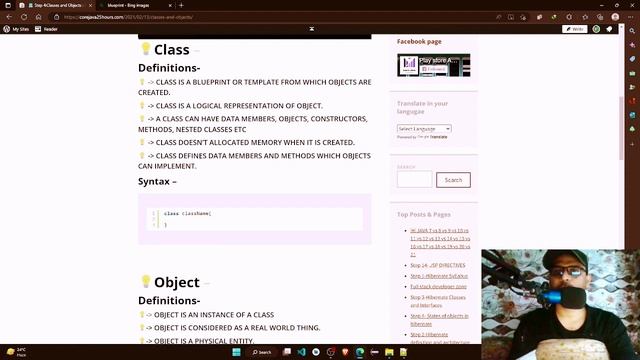Open the browser extensions icon
The height and width of the screenshot is (360, 640).
pyautogui.click(x=569, y=17)
